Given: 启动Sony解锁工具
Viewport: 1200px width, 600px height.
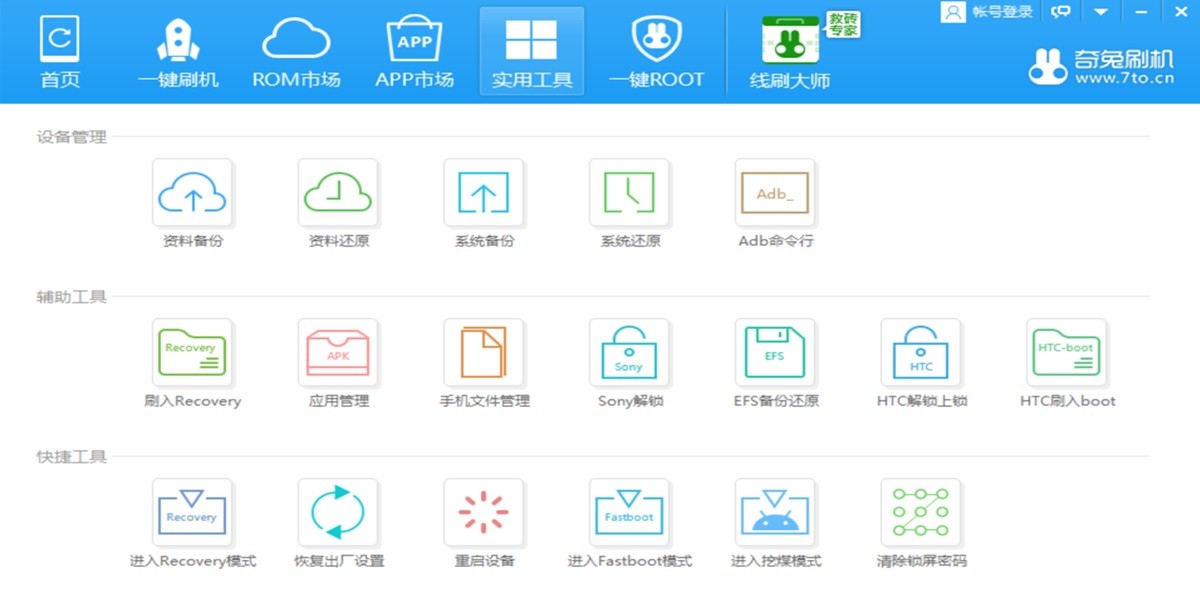Looking at the screenshot, I should point(630,352).
